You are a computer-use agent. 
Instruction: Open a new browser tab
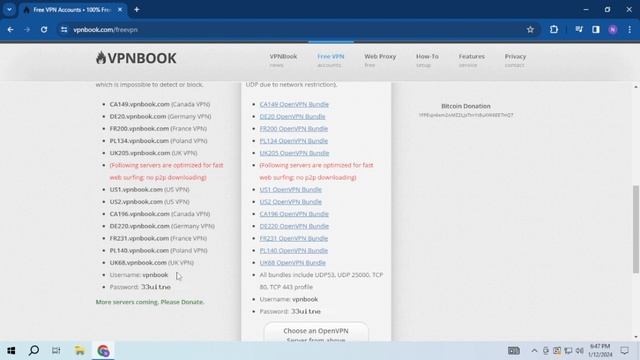tap(137, 9)
